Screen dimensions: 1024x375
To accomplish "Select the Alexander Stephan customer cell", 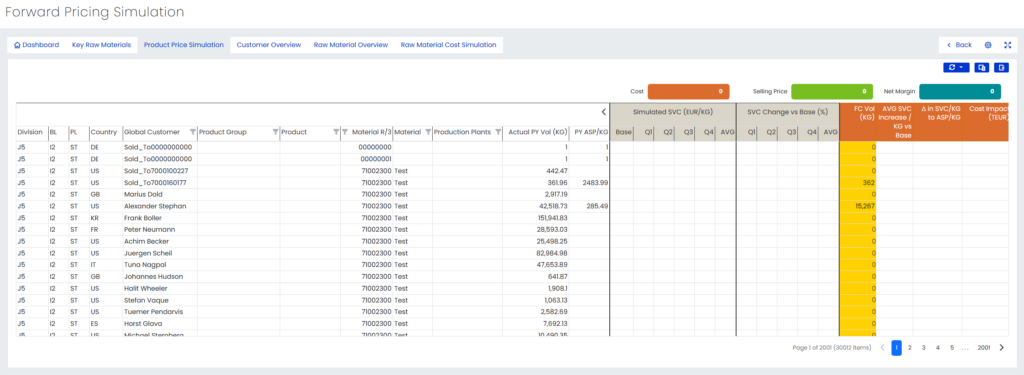I will click(x=159, y=206).
